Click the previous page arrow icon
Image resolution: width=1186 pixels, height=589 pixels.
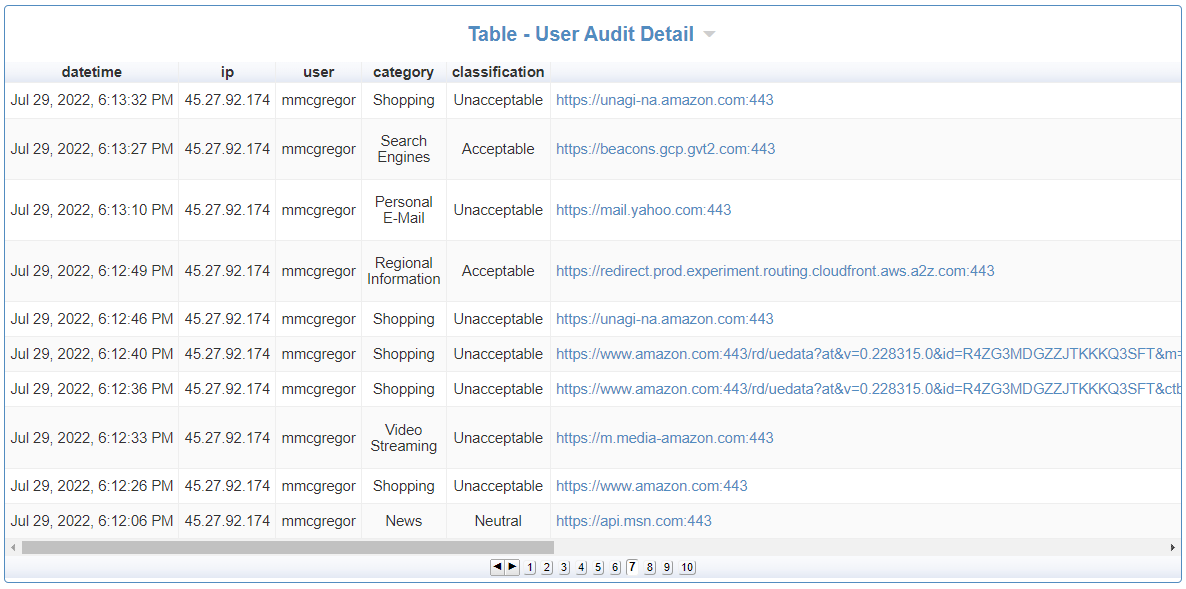(497, 567)
